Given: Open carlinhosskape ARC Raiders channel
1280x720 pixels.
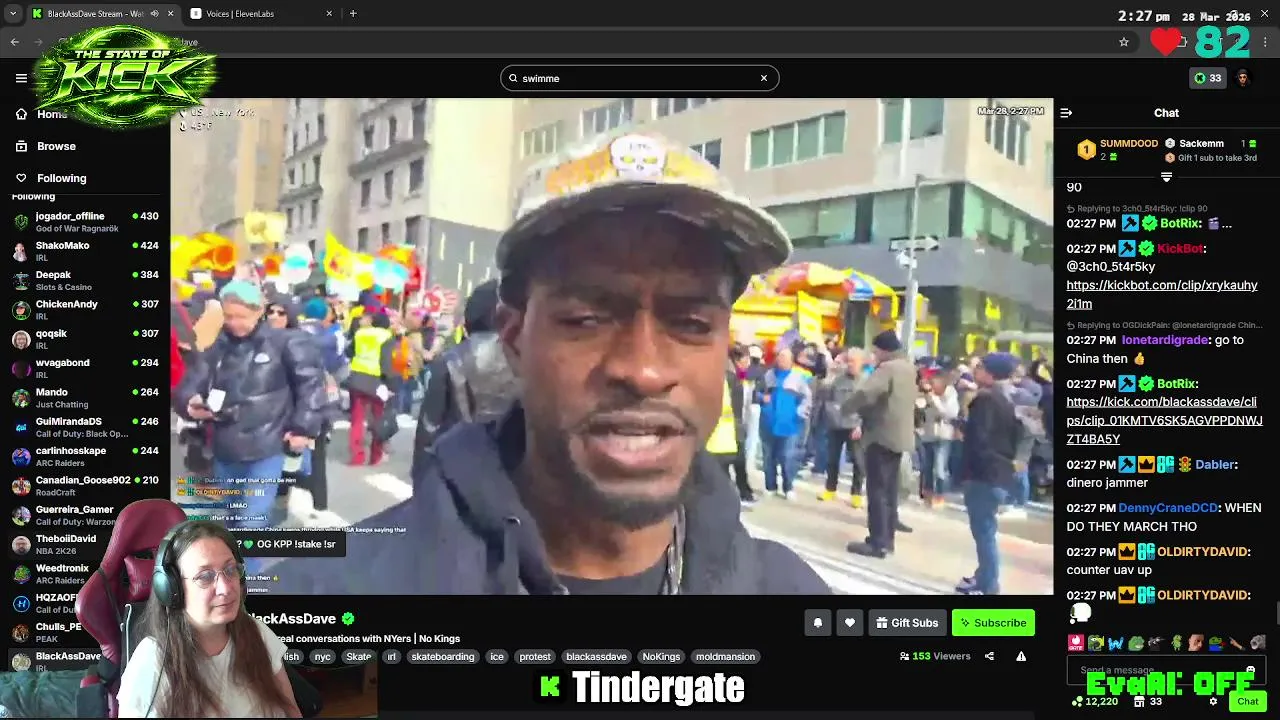Looking at the screenshot, I should coord(85,456).
